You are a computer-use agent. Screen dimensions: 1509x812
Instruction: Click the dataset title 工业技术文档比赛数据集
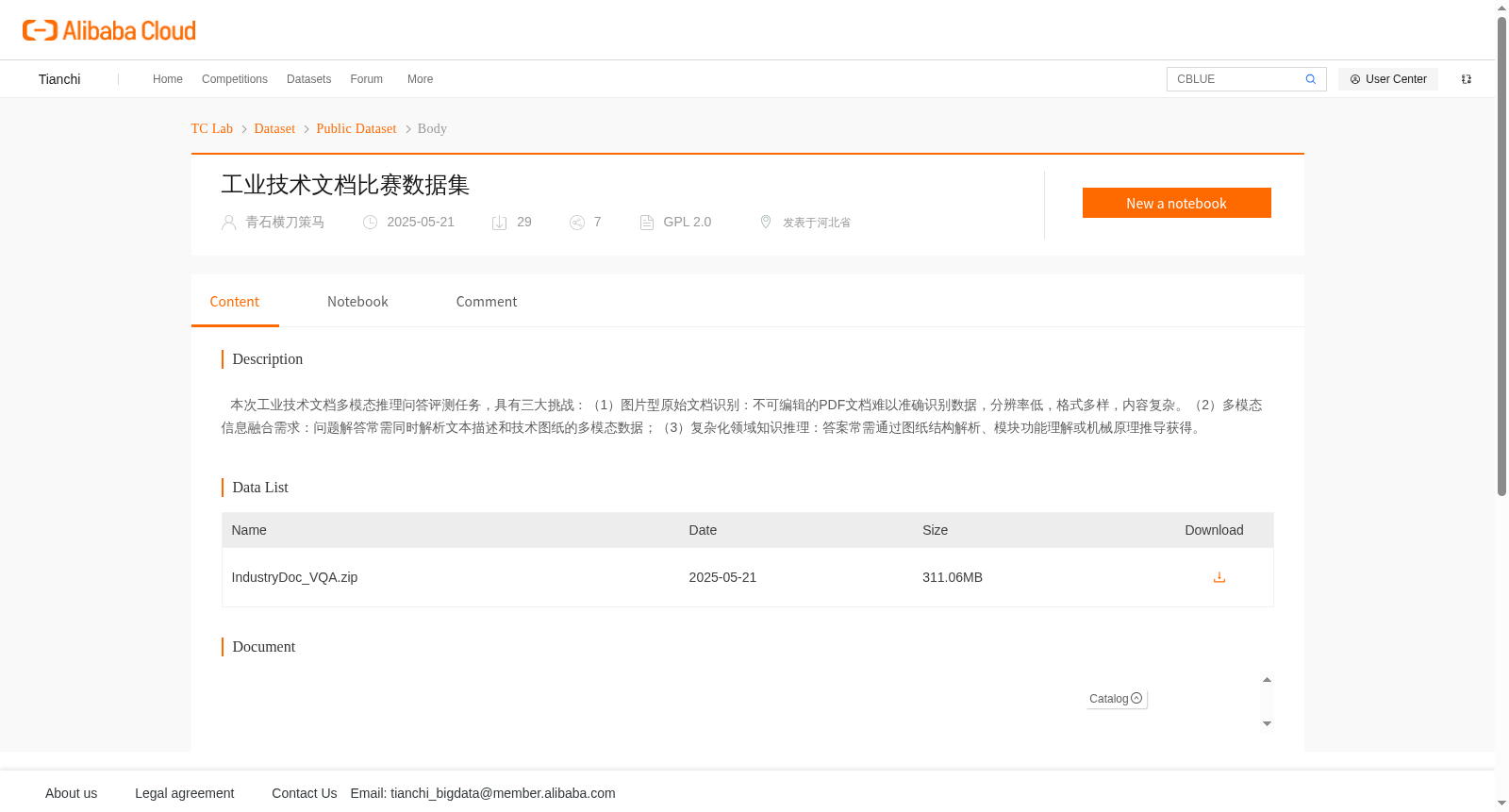(x=345, y=185)
